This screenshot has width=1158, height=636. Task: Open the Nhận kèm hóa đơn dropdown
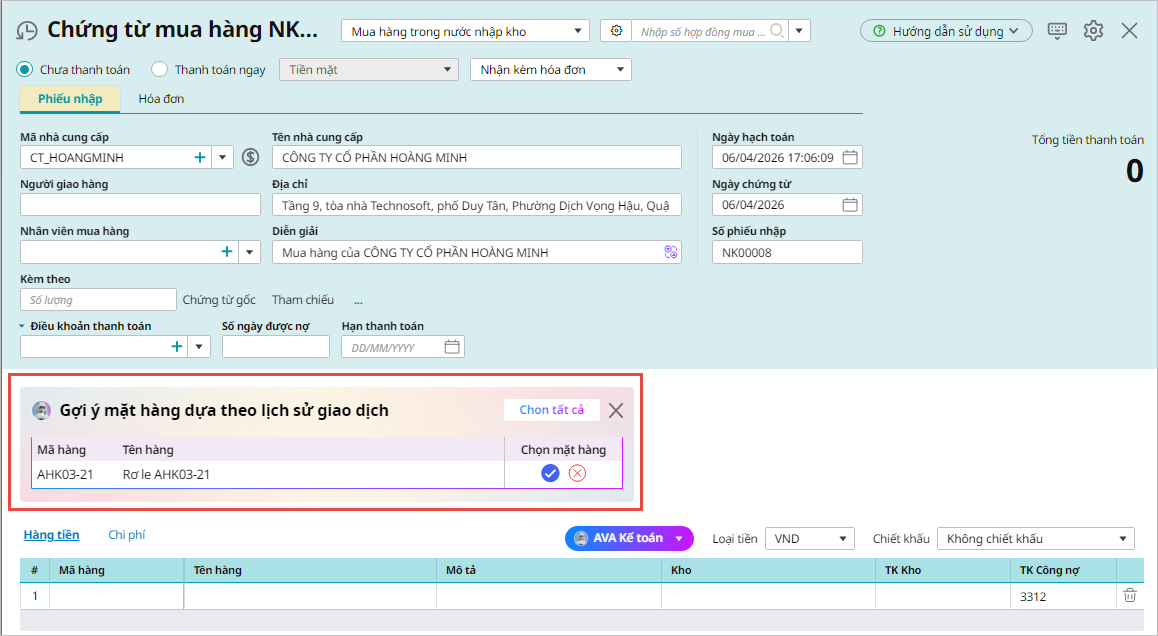(550, 70)
